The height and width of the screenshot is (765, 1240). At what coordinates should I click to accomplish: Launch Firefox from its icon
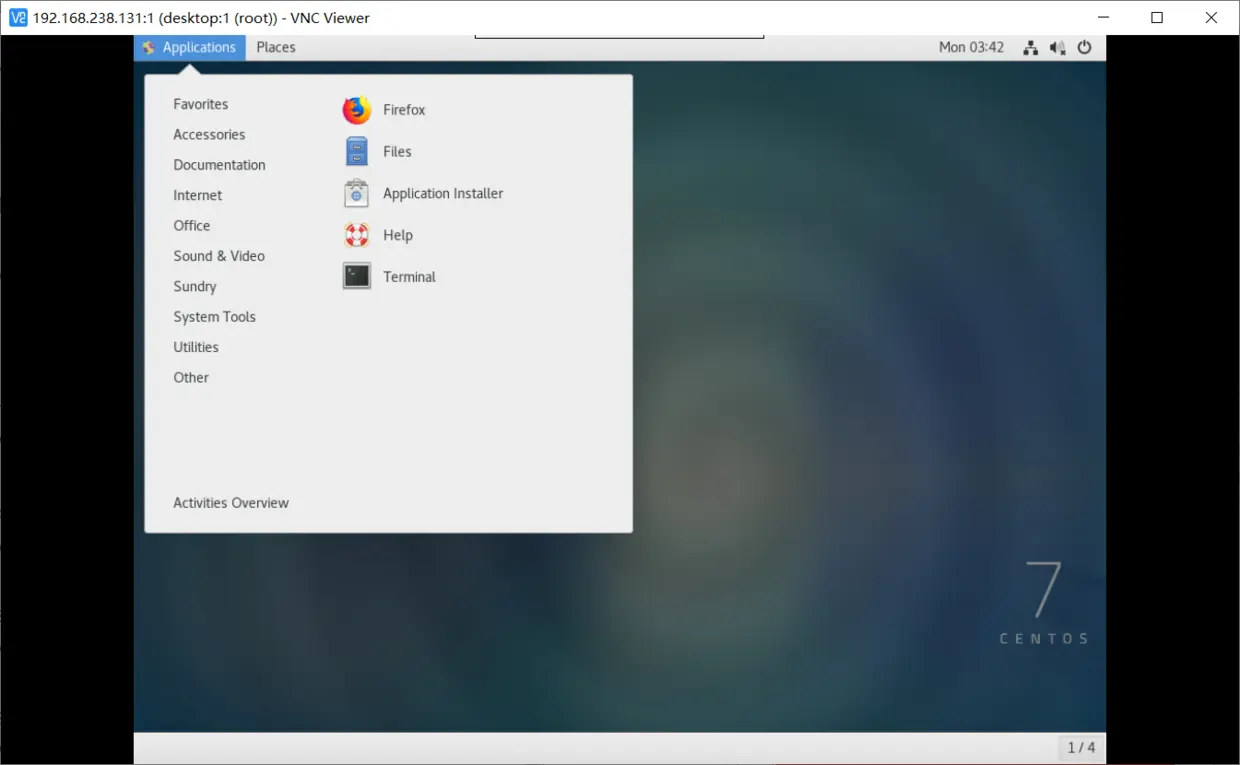point(357,110)
